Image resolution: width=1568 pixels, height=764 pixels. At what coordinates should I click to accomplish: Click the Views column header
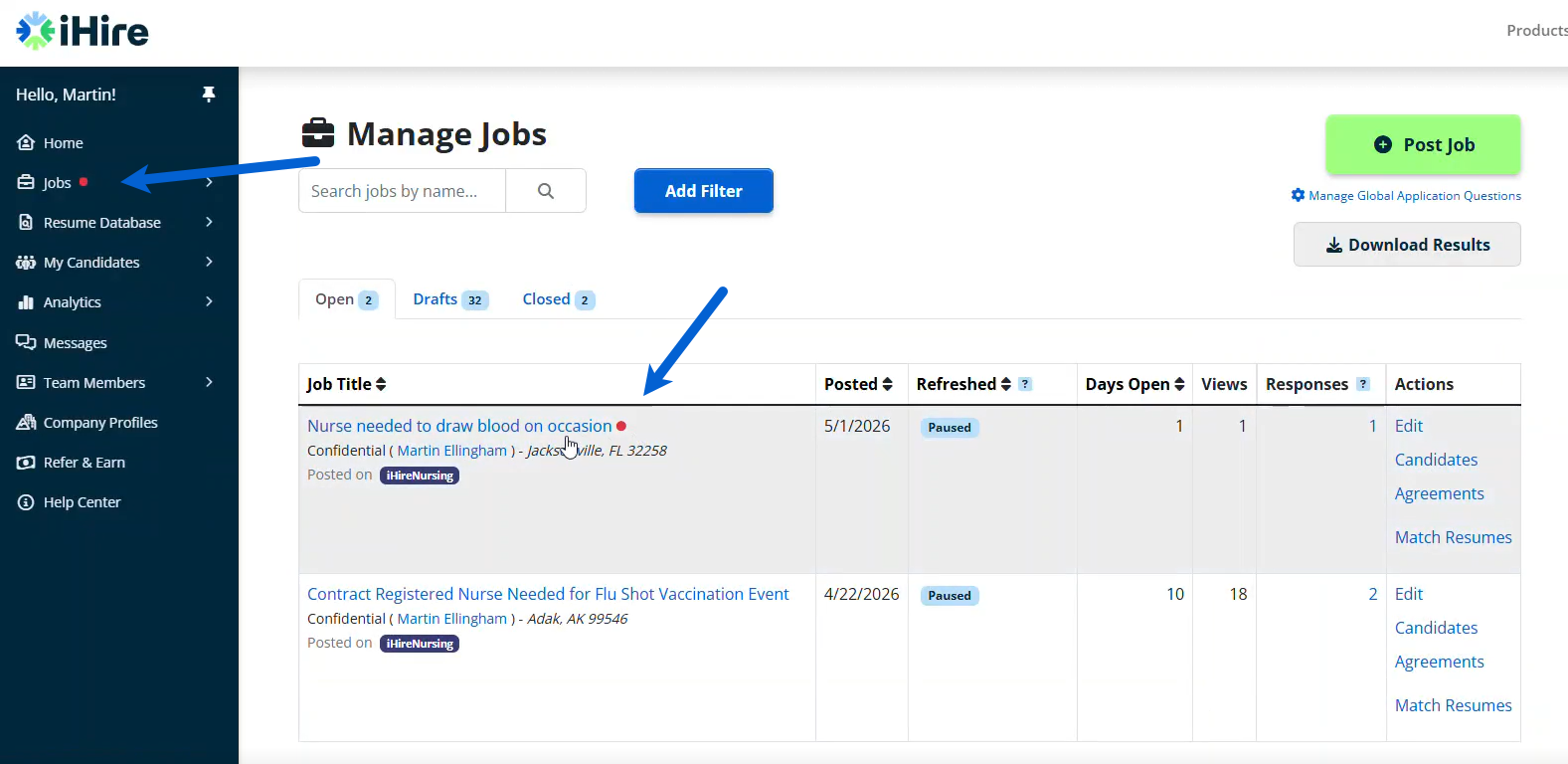(x=1224, y=384)
